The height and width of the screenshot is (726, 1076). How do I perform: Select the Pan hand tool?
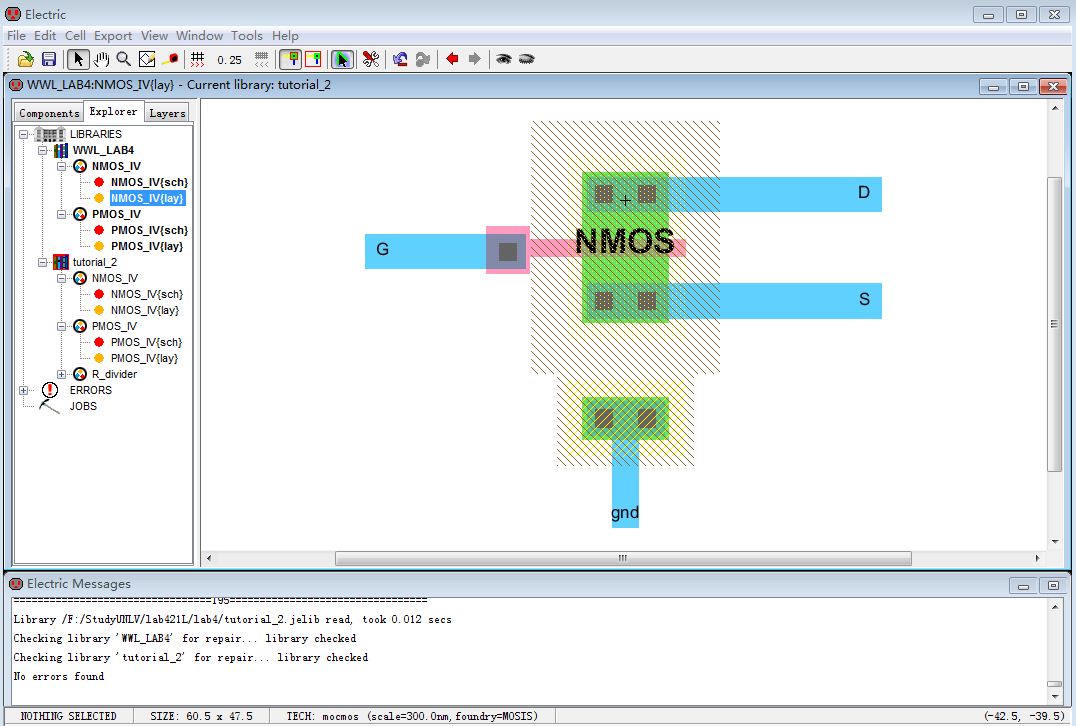101,59
